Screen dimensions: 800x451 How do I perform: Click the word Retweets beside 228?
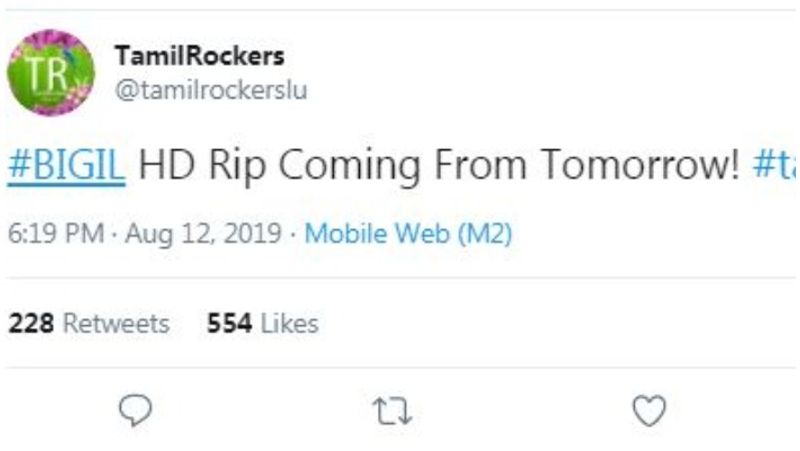click(116, 324)
